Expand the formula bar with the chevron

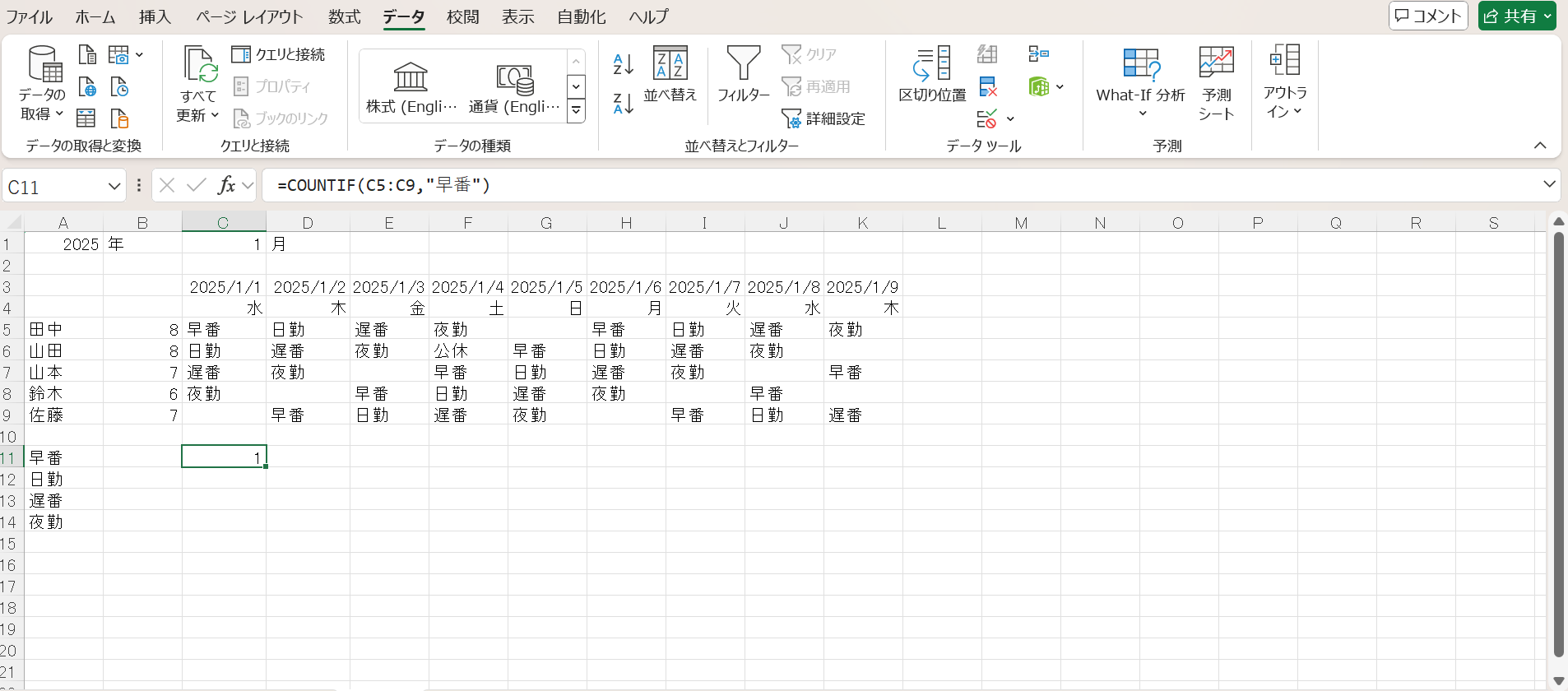[1549, 184]
